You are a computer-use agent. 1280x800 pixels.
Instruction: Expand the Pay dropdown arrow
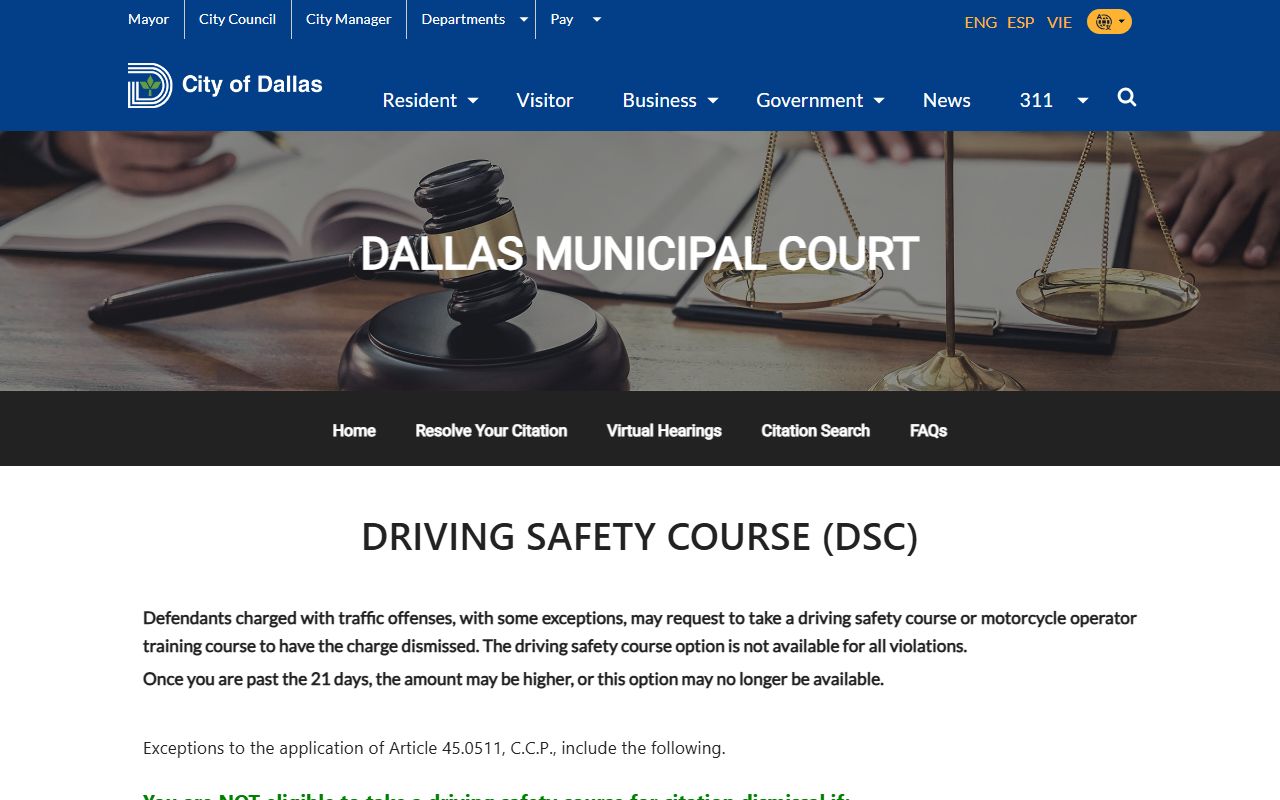pyautogui.click(x=597, y=19)
